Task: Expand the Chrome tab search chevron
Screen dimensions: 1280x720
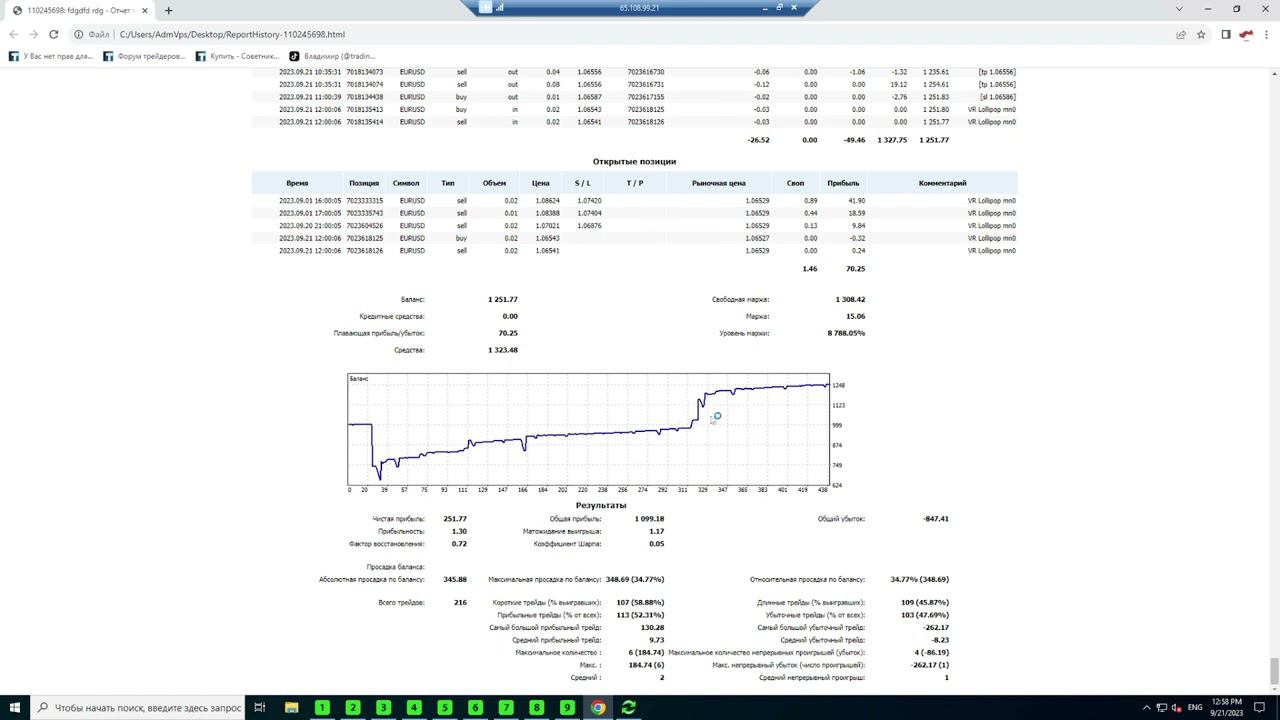Action: coord(1179,9)
